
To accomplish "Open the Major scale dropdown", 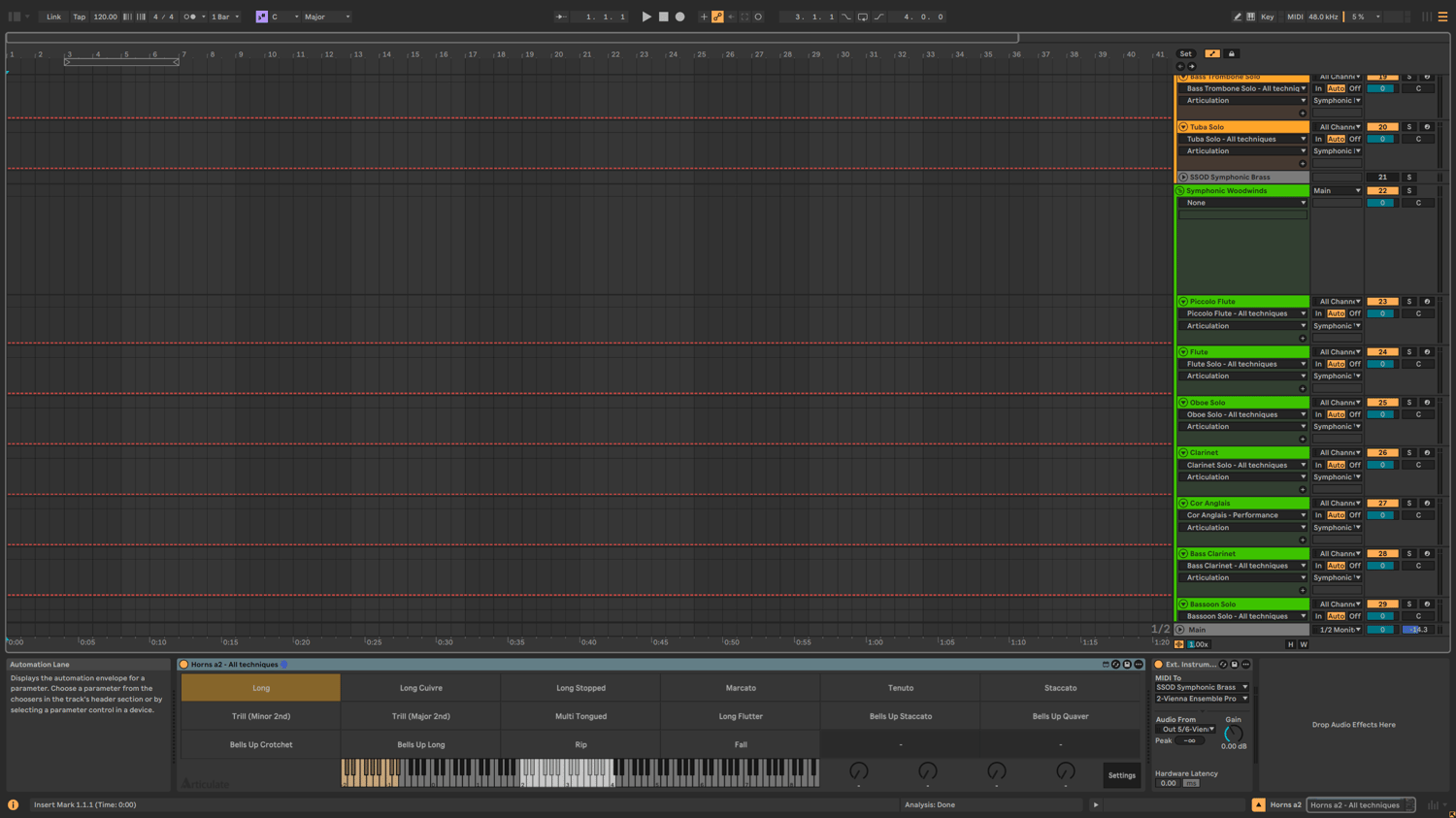I will coord(327,16).
